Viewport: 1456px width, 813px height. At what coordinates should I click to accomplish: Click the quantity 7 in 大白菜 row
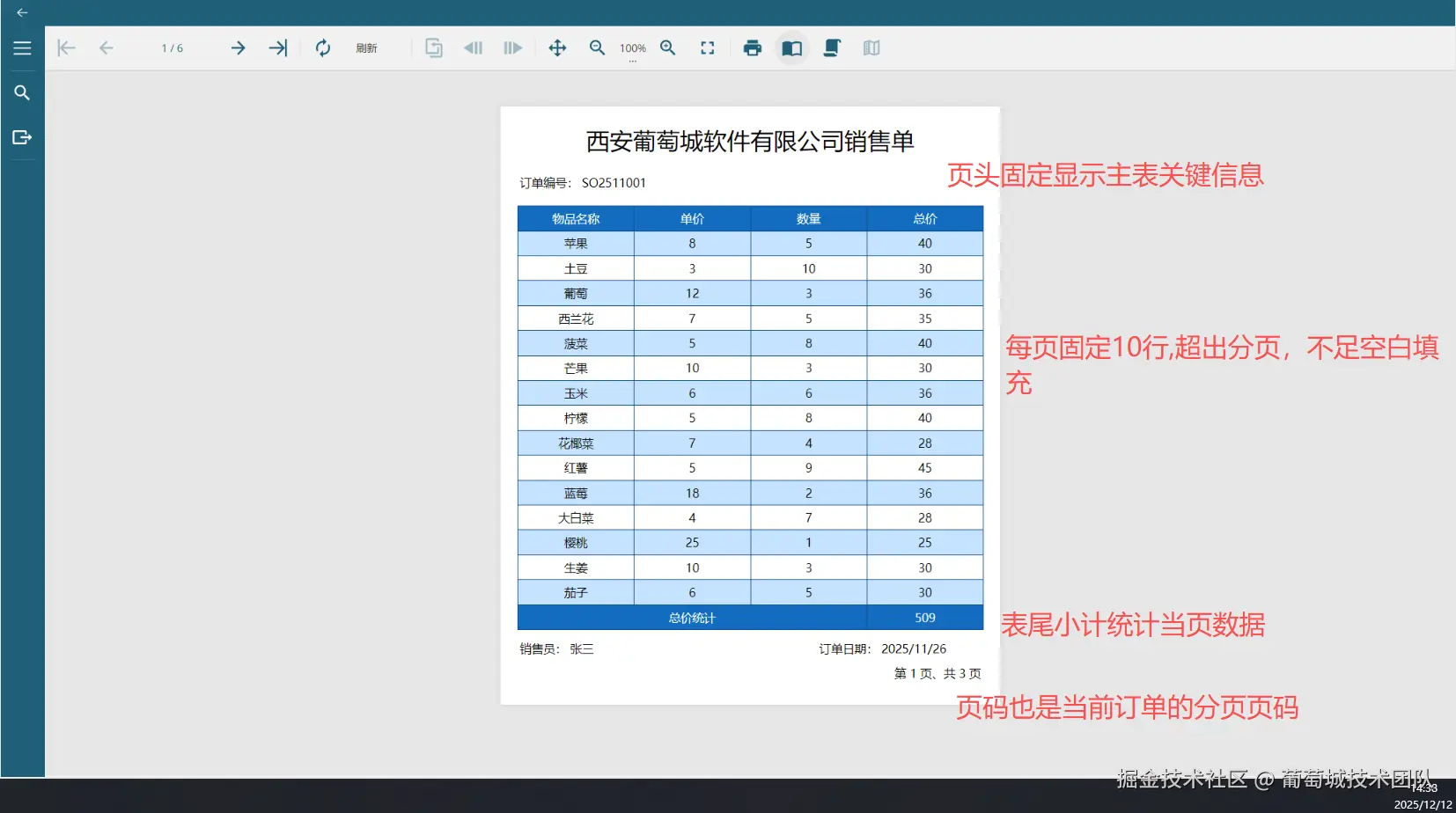click(x=808, y=518)
